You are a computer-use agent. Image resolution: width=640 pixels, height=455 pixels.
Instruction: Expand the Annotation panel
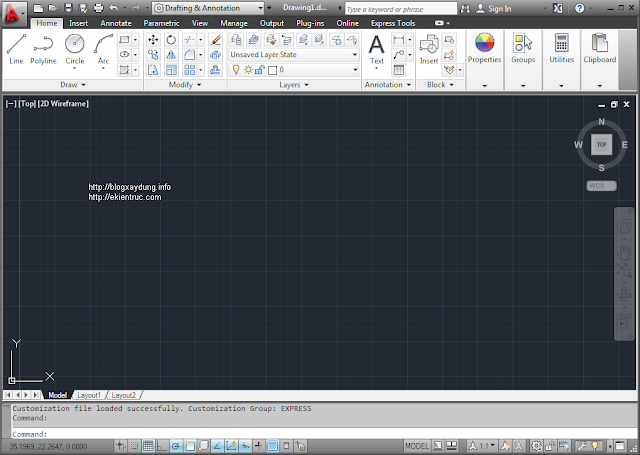point(388,84)
